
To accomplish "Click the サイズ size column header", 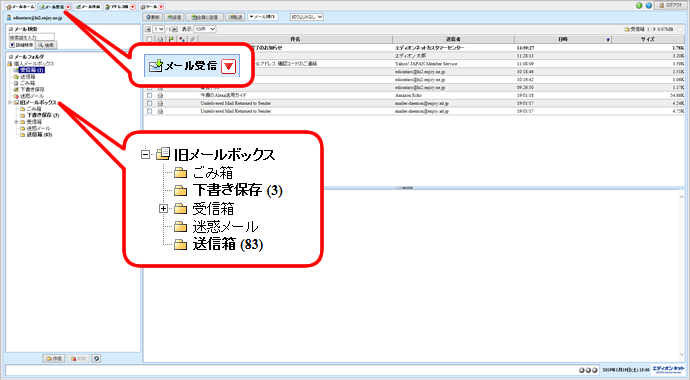I will [x=648, y=40].
